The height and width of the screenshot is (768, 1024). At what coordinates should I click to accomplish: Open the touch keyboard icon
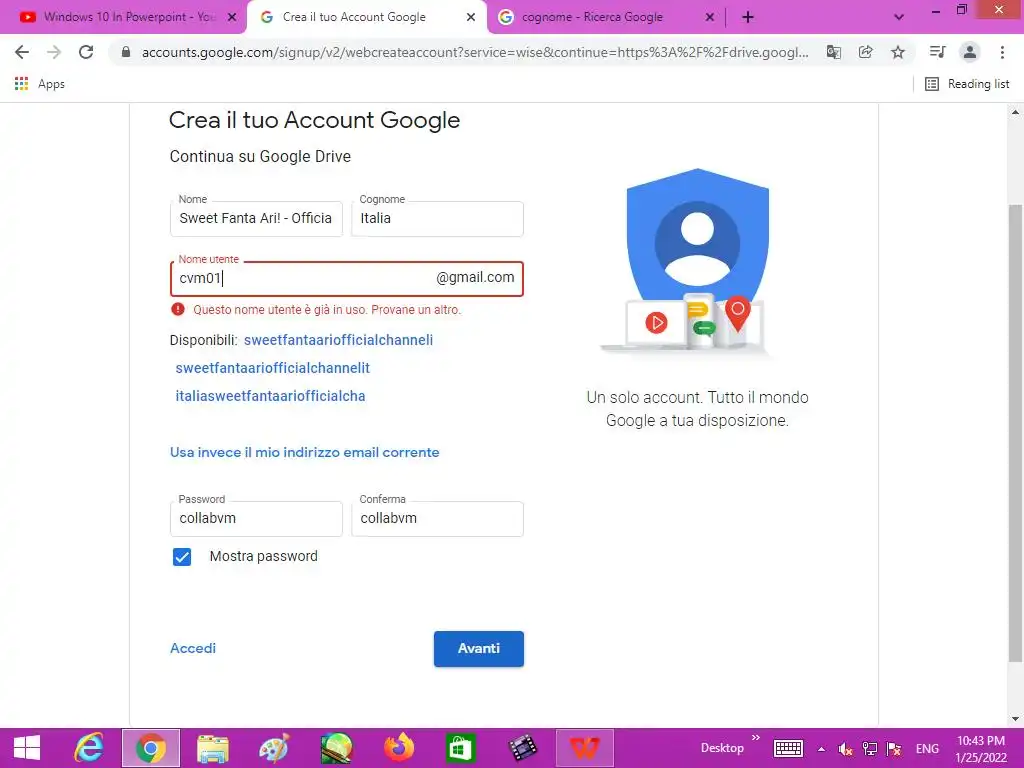point(788,748)
